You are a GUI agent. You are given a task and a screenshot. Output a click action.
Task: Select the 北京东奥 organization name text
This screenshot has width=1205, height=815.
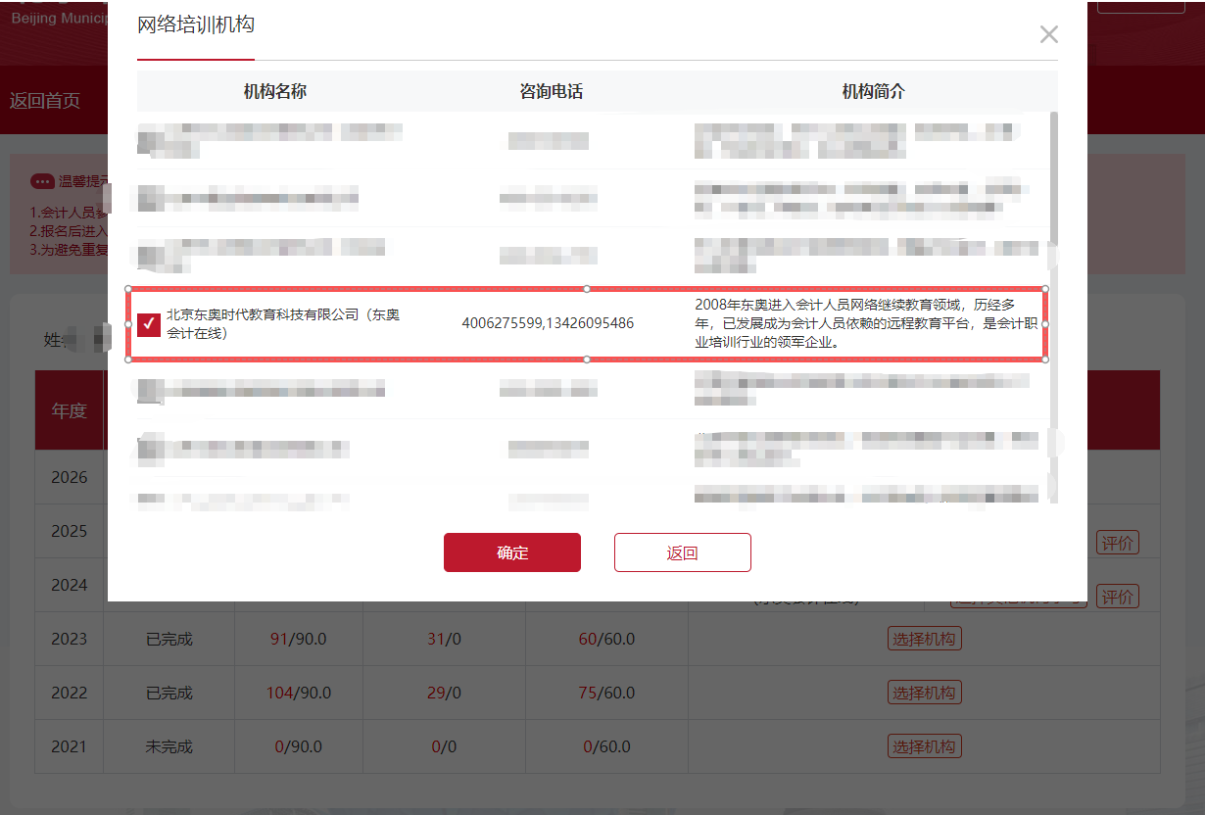282,323
